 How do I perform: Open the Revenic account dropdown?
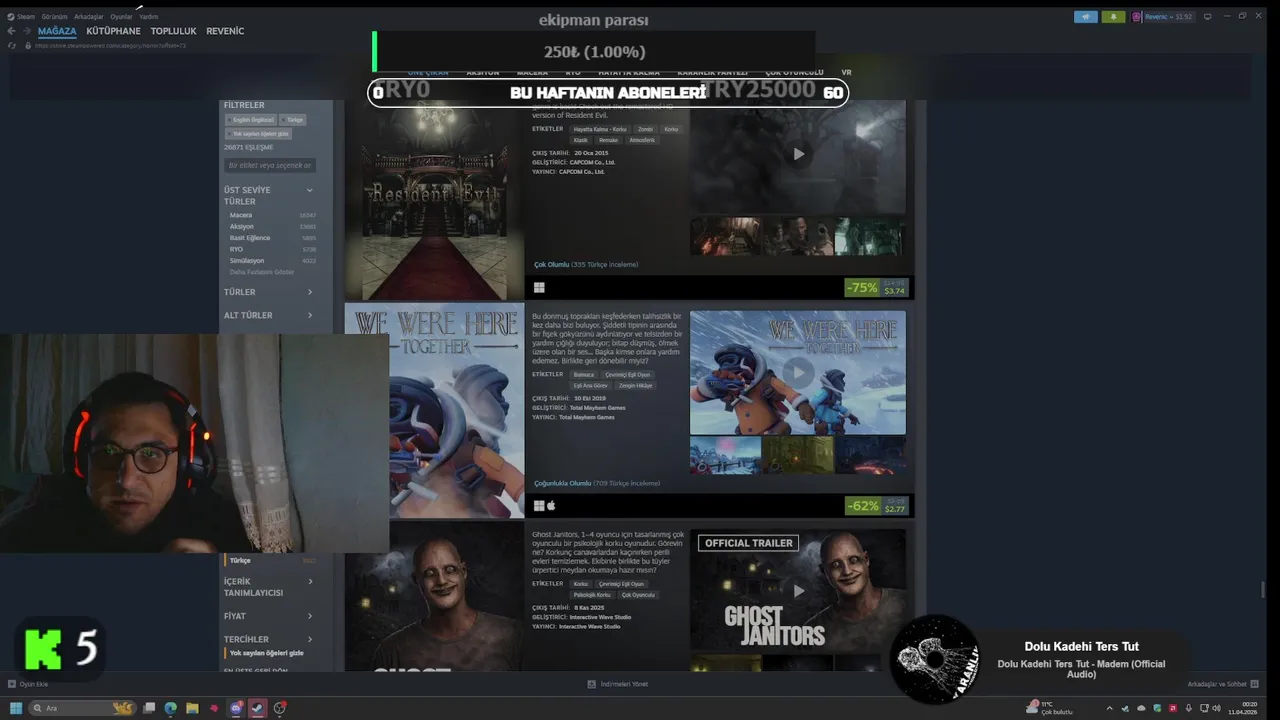[x=1169, y=17]
